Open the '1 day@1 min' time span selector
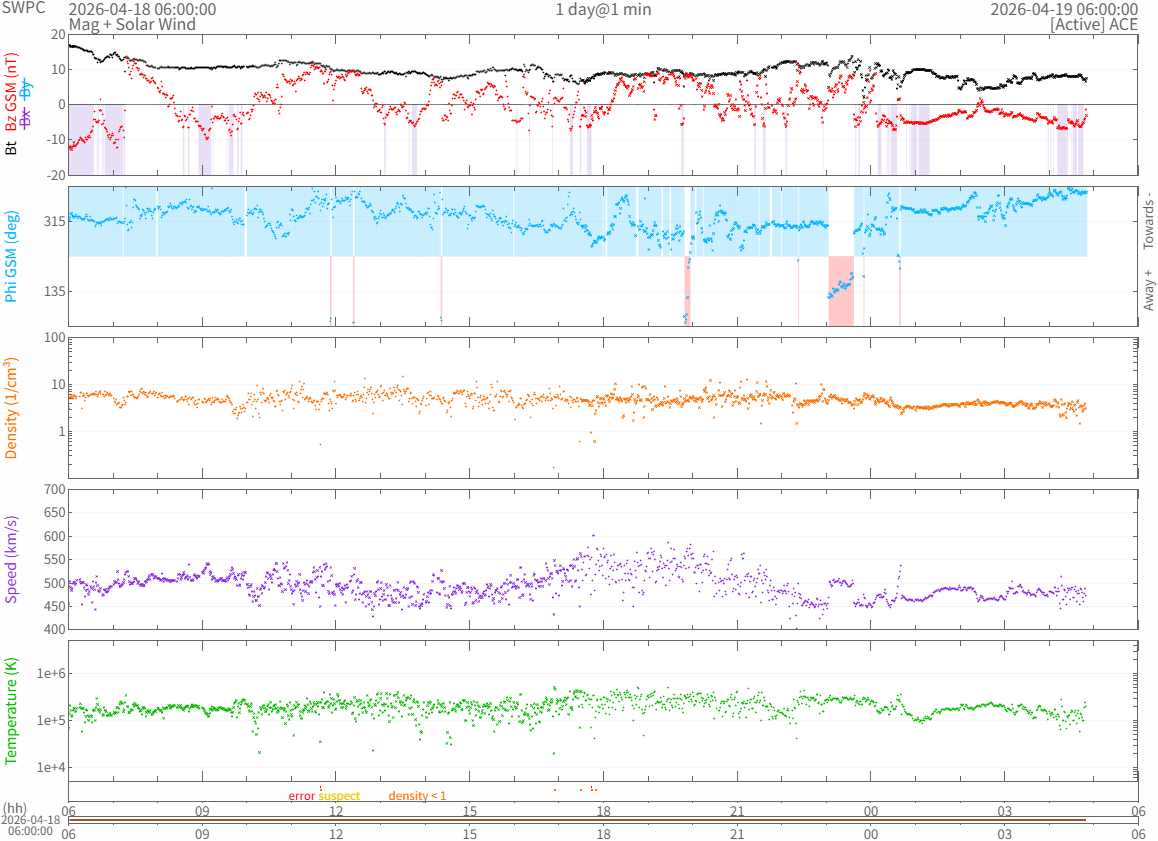The image size is (1158, 841). (x=603, y=9)
